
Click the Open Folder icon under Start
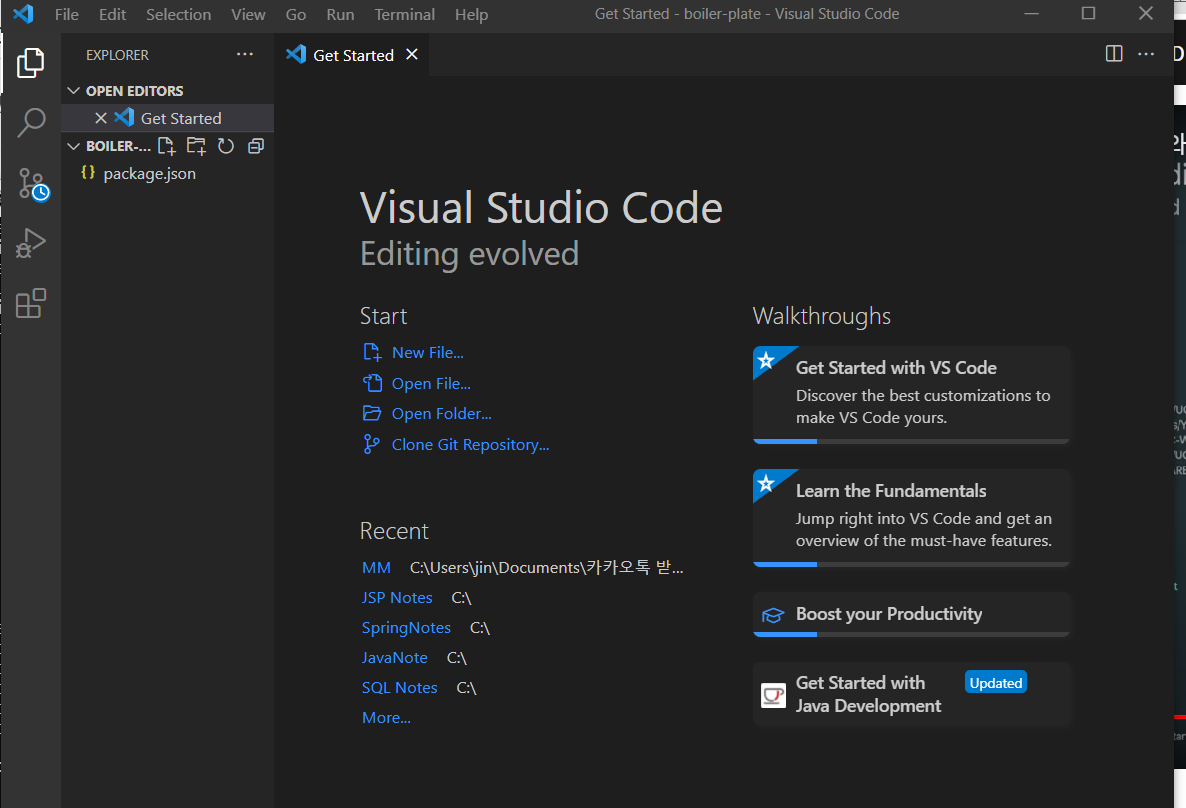(x=371, y=413)
